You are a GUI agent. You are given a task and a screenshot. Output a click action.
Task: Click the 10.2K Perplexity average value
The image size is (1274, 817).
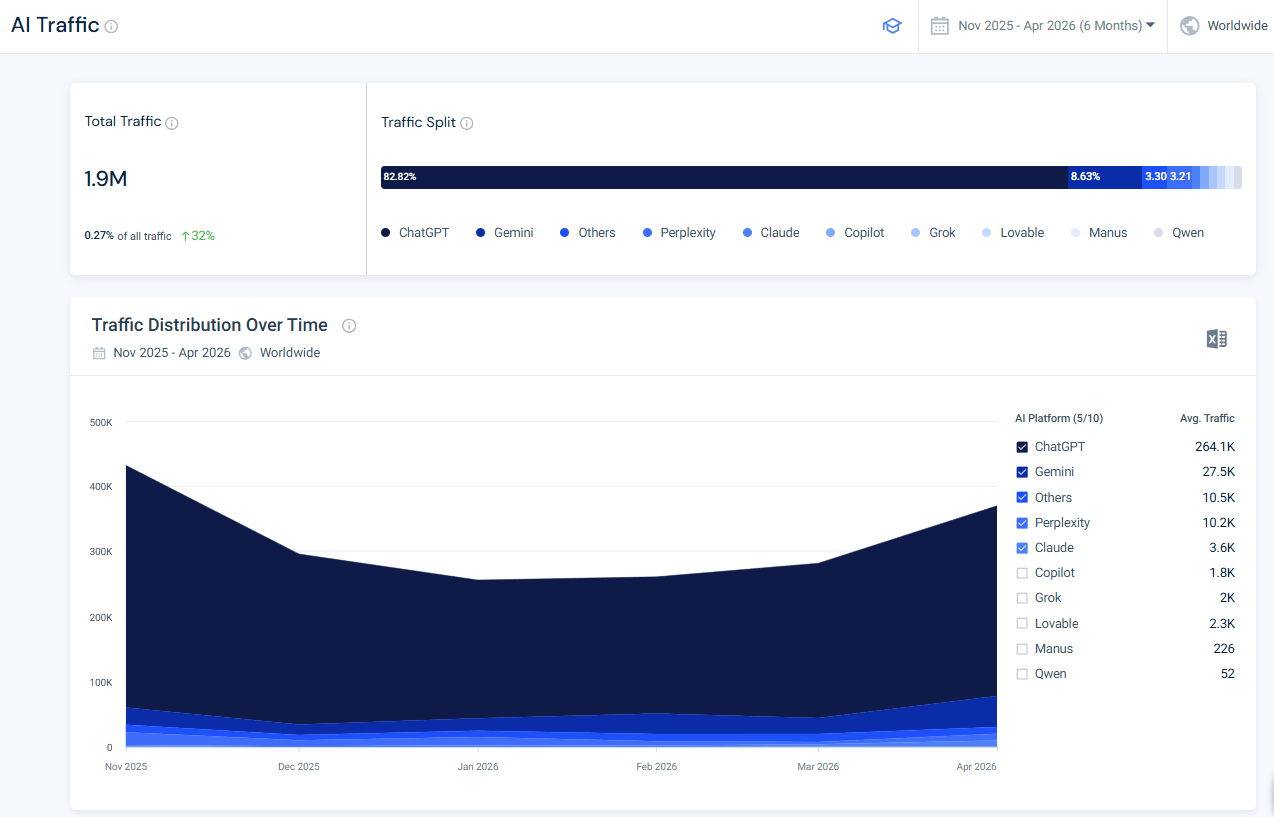pyautogui.click(x=1218, y=523)
